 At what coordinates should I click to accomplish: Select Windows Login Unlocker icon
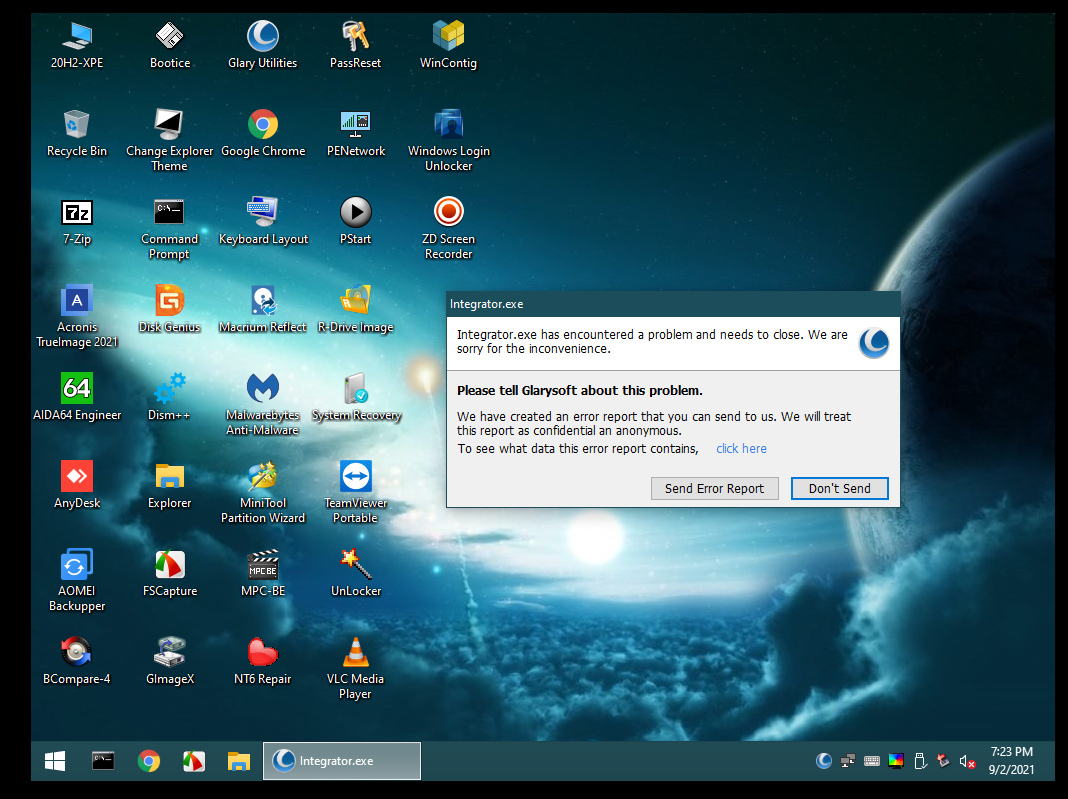click(448, 140)
